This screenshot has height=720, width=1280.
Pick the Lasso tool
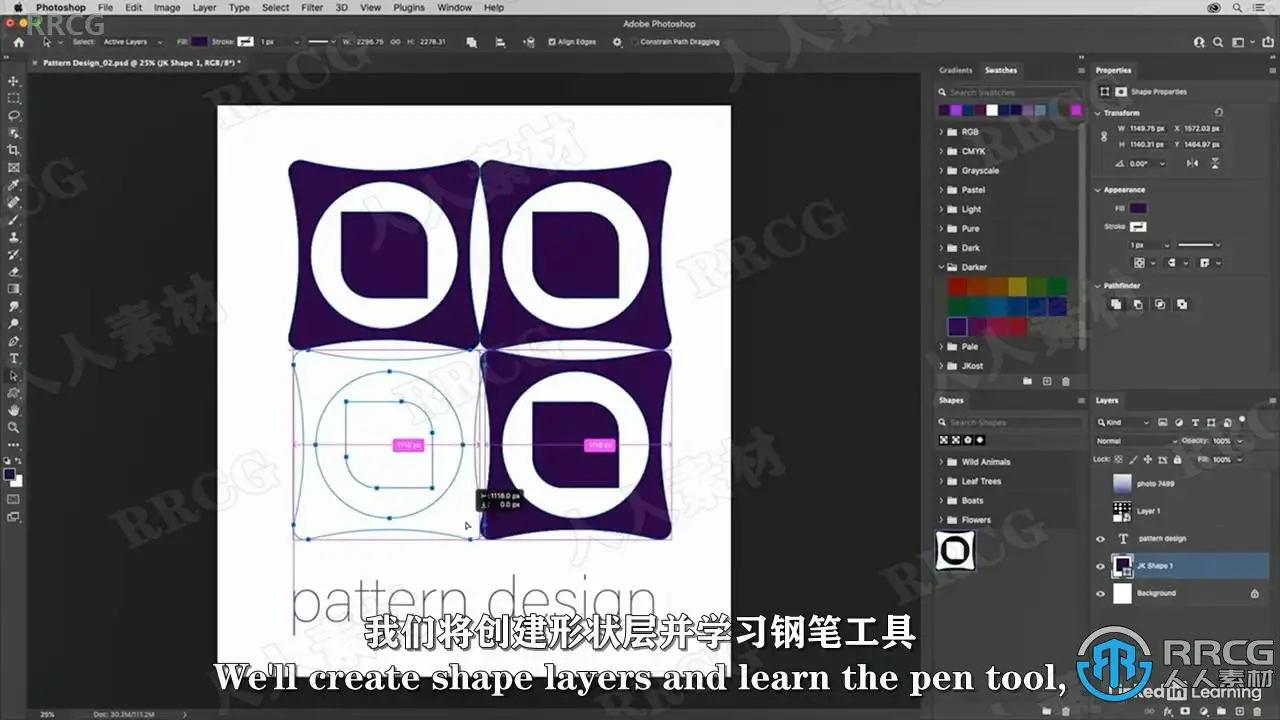pyautogui.click(x=13, y=115)
